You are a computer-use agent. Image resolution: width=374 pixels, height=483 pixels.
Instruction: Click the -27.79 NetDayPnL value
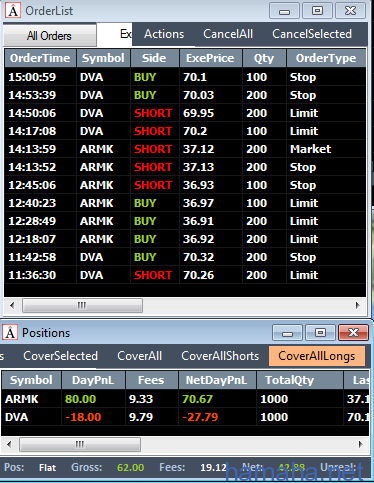(200, 417)
